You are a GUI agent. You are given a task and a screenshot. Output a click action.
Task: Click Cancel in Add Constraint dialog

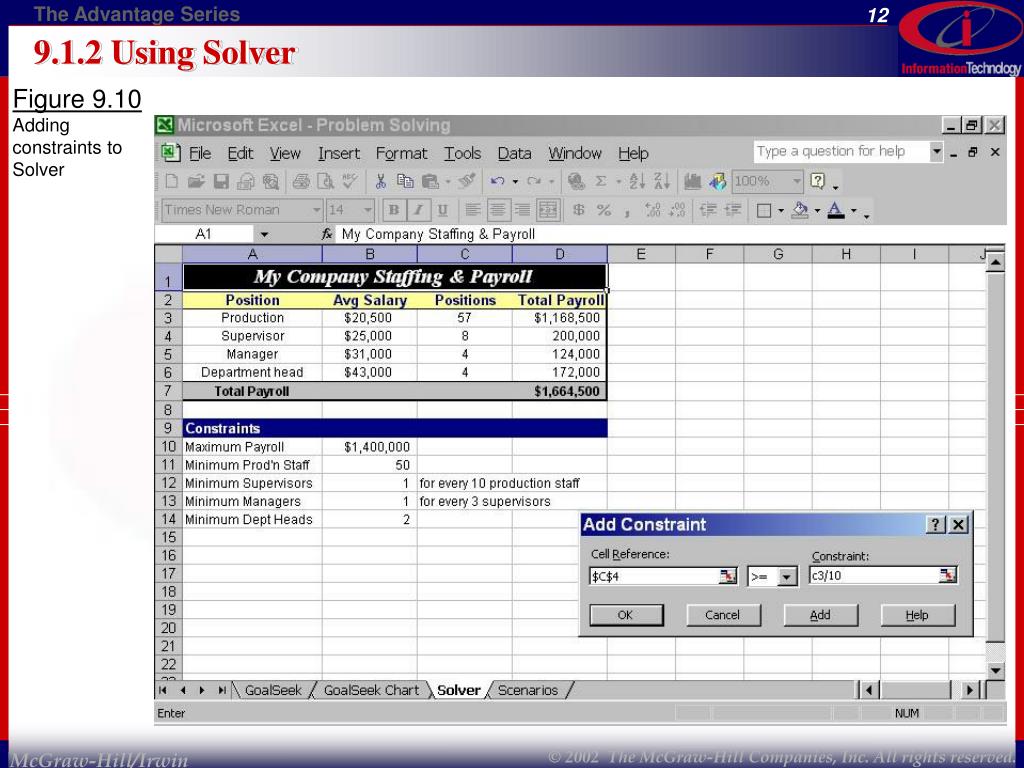coord(723,615)
